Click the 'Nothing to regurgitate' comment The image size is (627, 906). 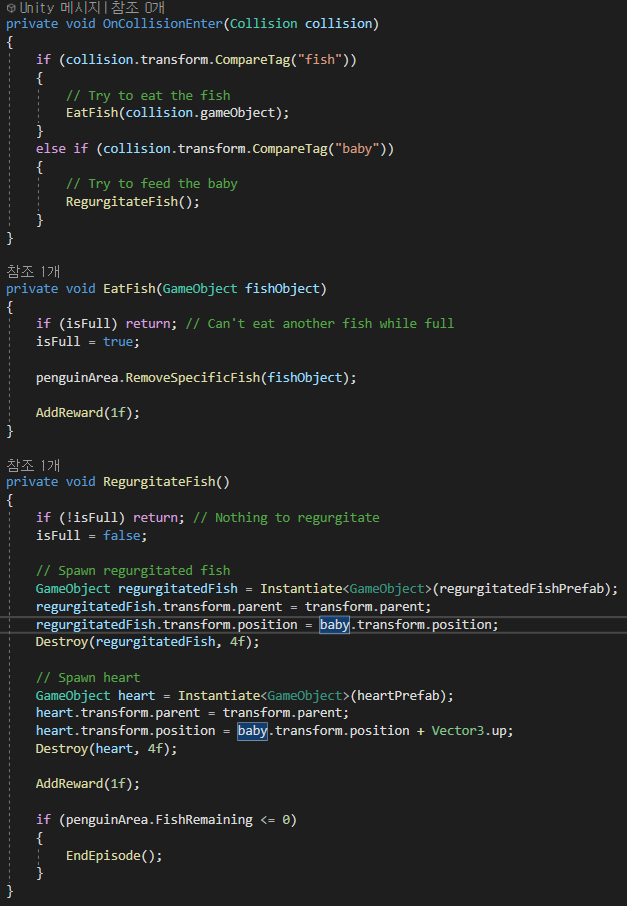click(286, 518)
